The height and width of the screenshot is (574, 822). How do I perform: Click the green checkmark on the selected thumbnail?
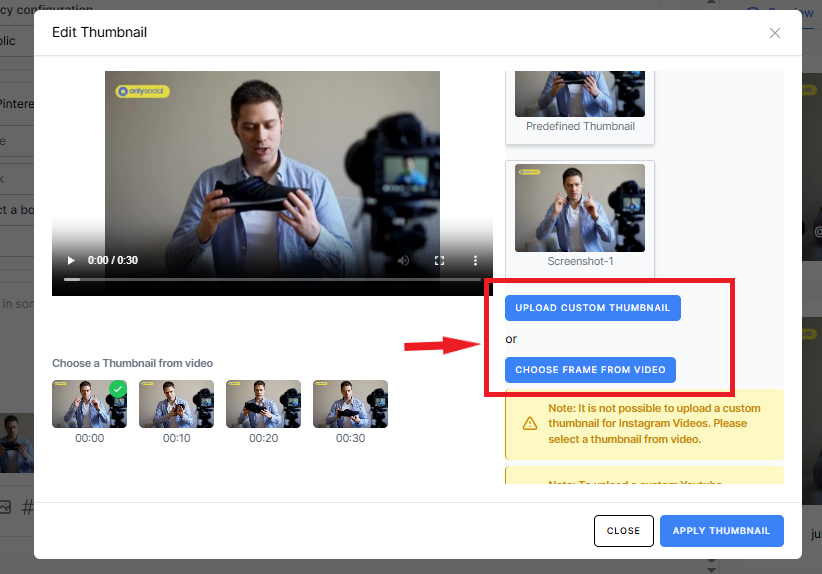pos(118,388)
